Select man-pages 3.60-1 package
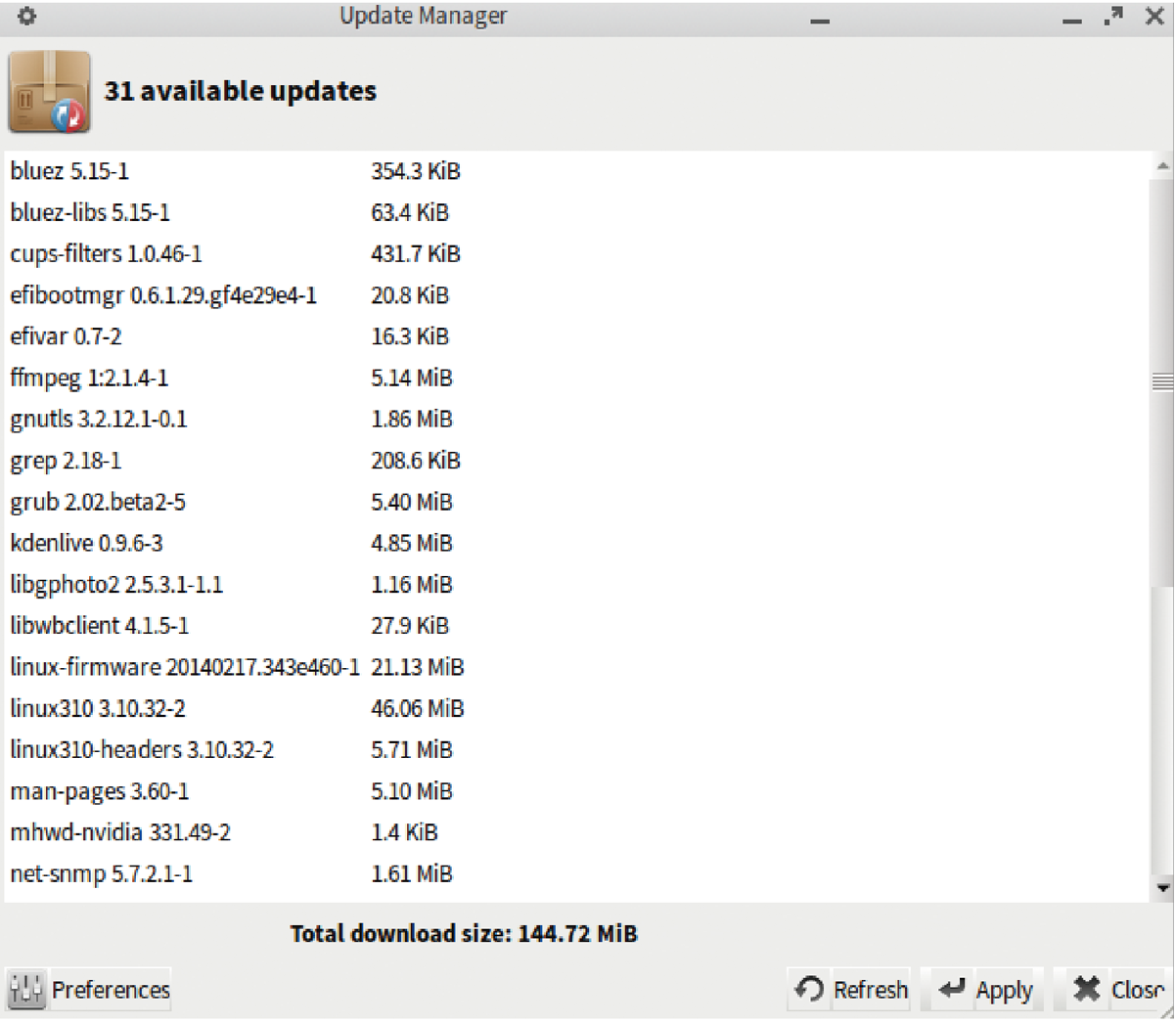The image size is (1176, 1024). [577, 791]
